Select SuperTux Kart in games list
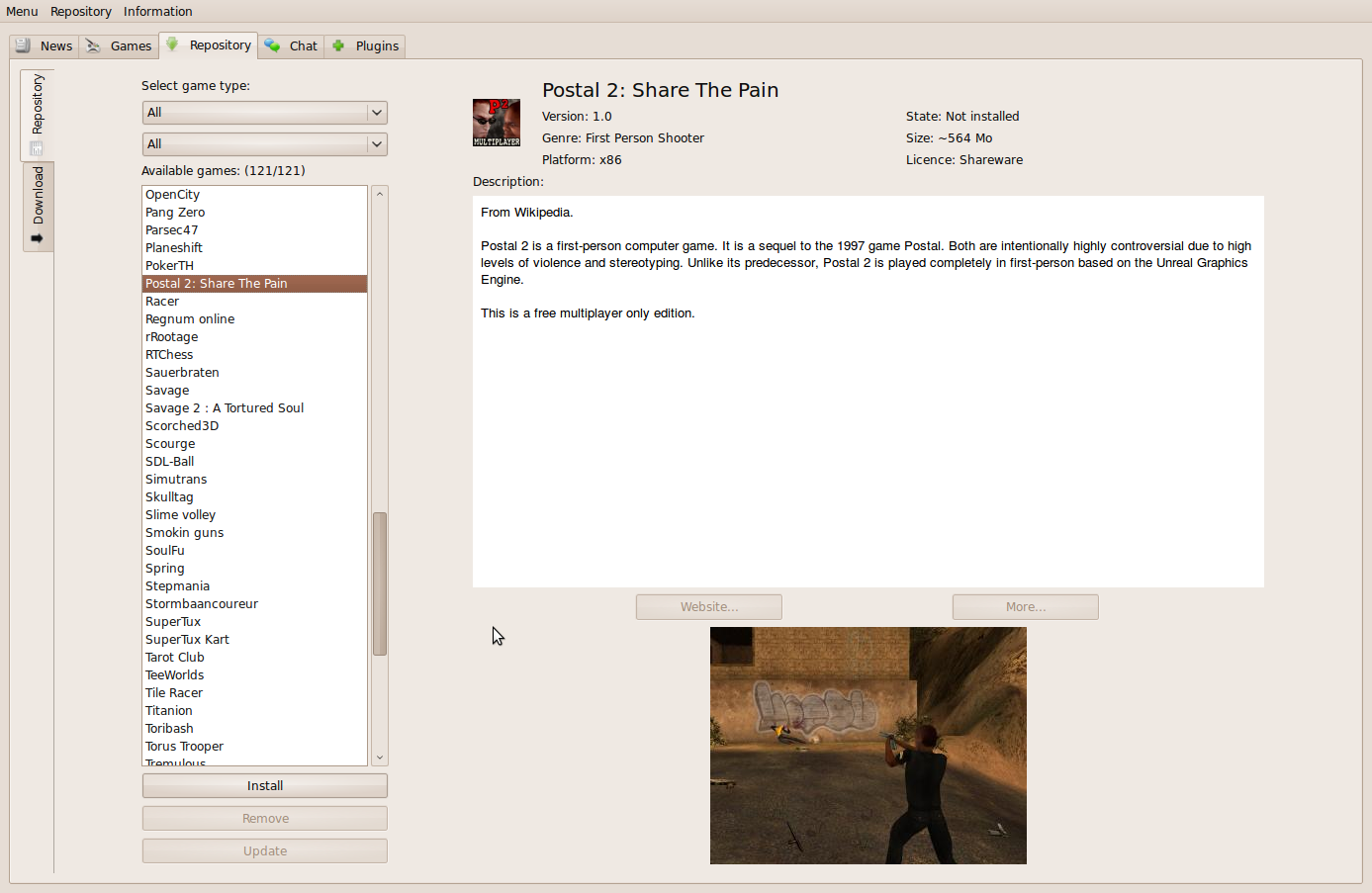Screen dimensions: 1372x893 187,640
